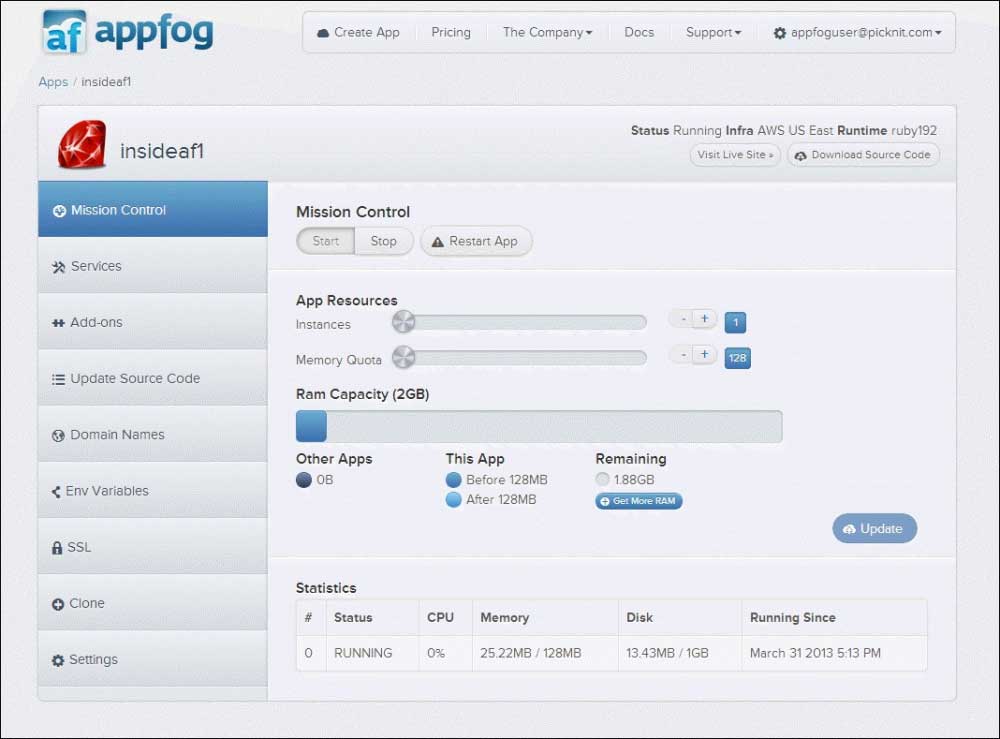Click the AppFog logo
Image resolution: width=1000 pixels, height=739 pixels.
pyautogui.click(x=128, y=31)
